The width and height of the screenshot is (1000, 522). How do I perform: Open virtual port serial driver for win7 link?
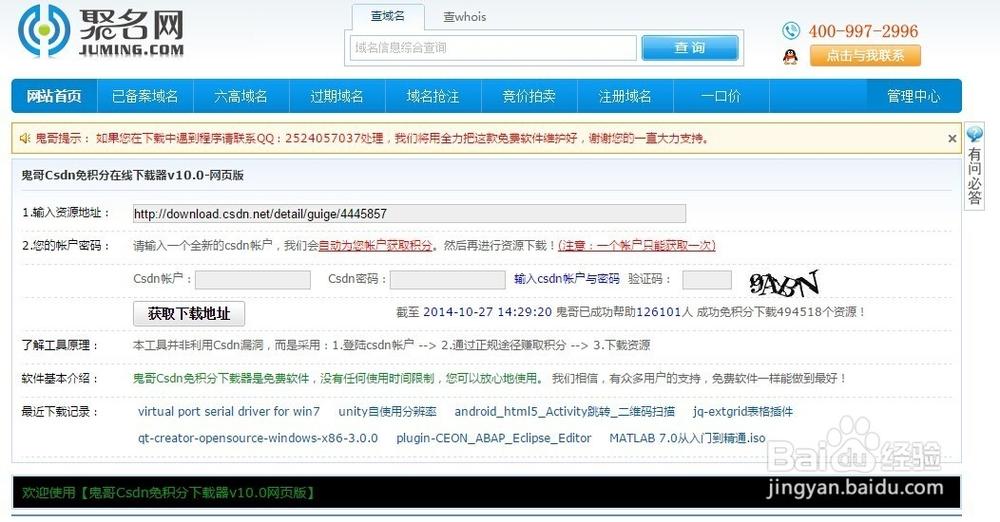(x=229, y=412)
